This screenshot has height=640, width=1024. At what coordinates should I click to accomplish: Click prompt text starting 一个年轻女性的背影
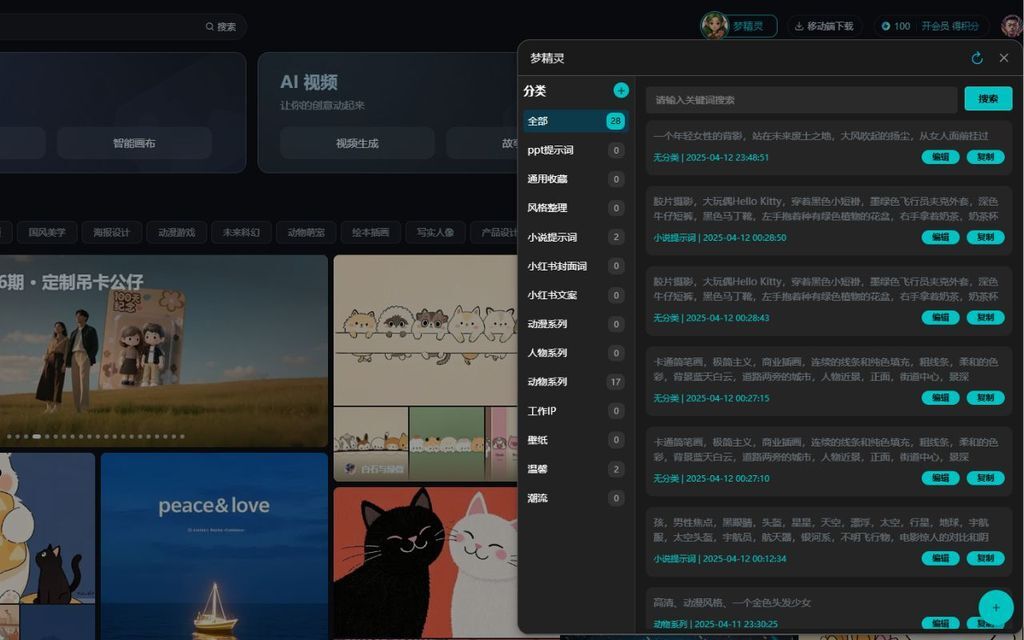tap(821, 136)
